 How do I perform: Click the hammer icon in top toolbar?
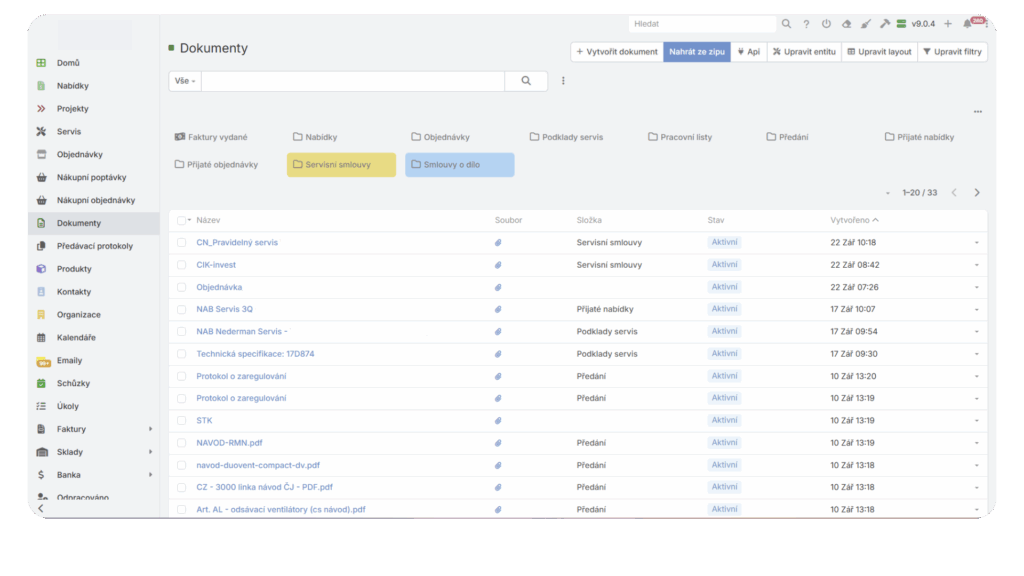click(884, 24)
